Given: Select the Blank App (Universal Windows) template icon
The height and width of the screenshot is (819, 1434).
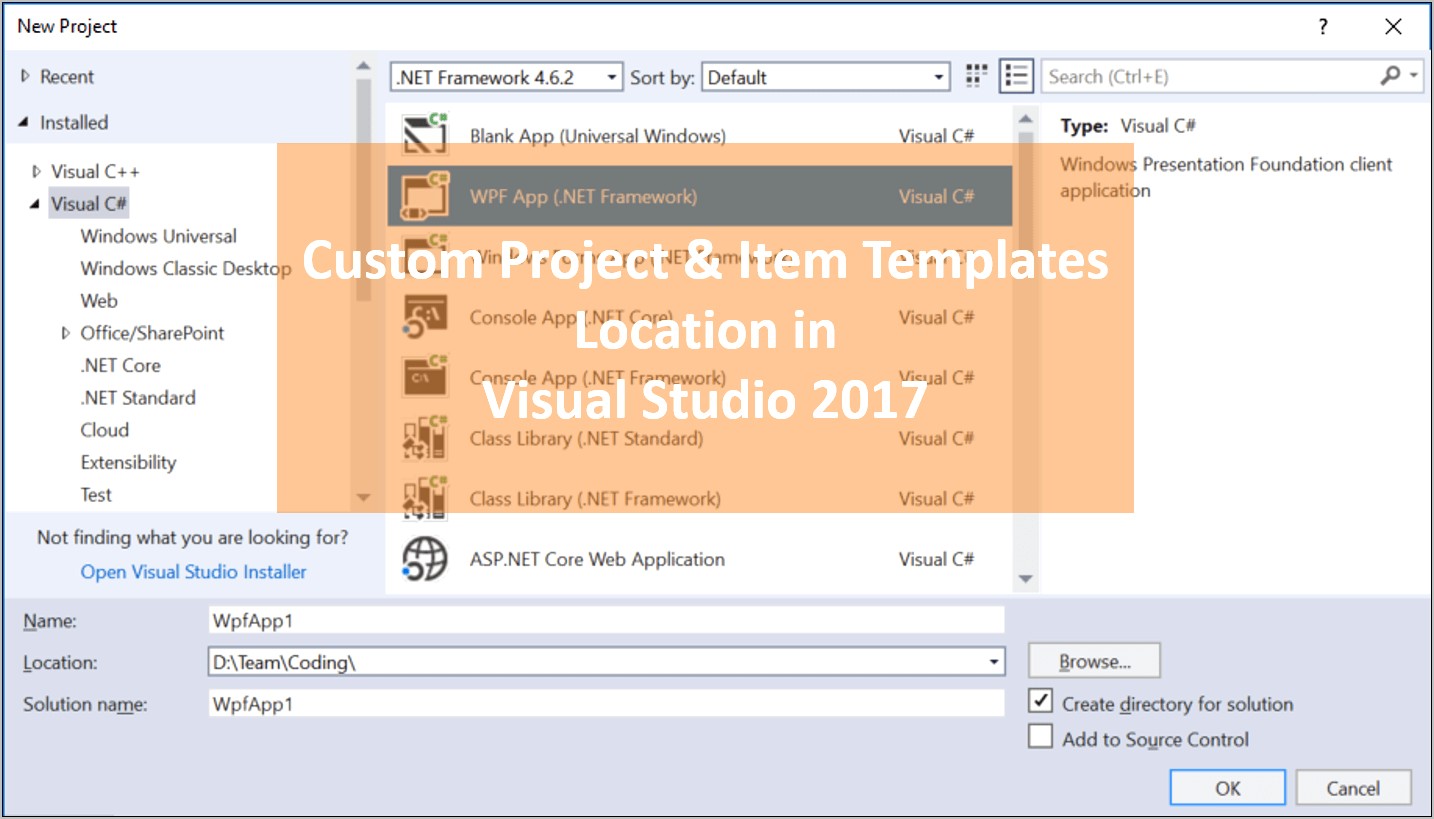Looking at the screenshot, I should pos(425,136).
